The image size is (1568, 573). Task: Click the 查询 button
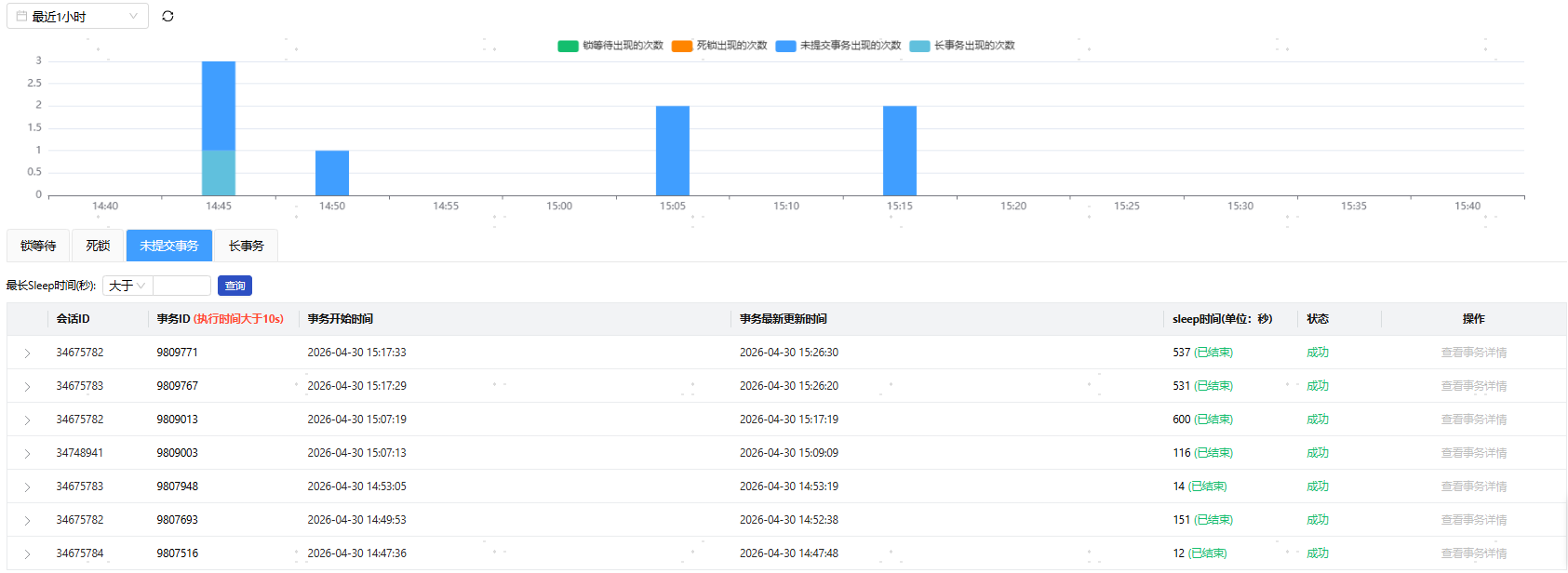pyautogui.click(x=235, y=286)
